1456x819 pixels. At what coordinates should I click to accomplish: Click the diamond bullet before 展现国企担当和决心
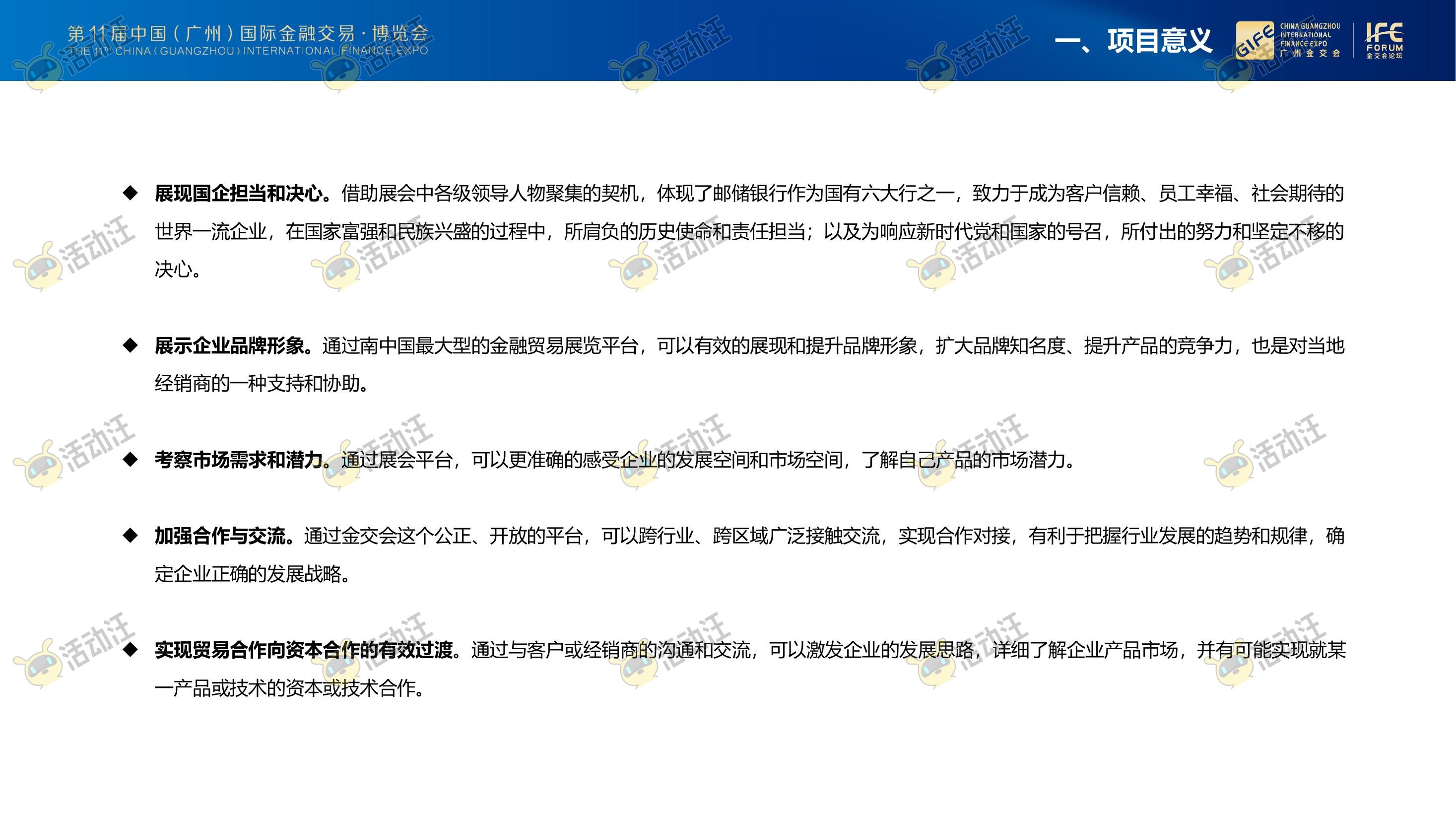[x=131, y=193]
